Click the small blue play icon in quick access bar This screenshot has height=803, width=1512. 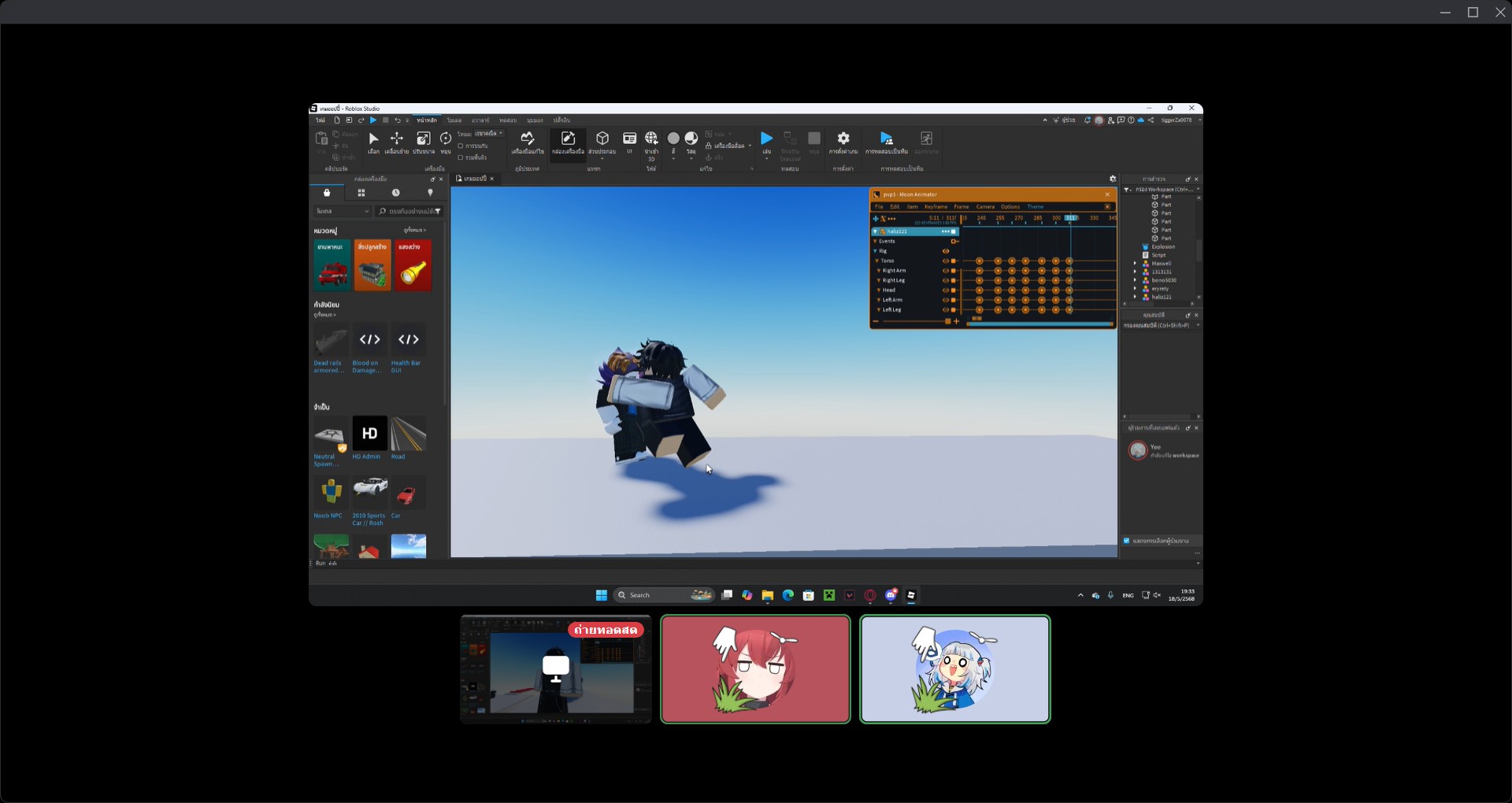(373, 120)
